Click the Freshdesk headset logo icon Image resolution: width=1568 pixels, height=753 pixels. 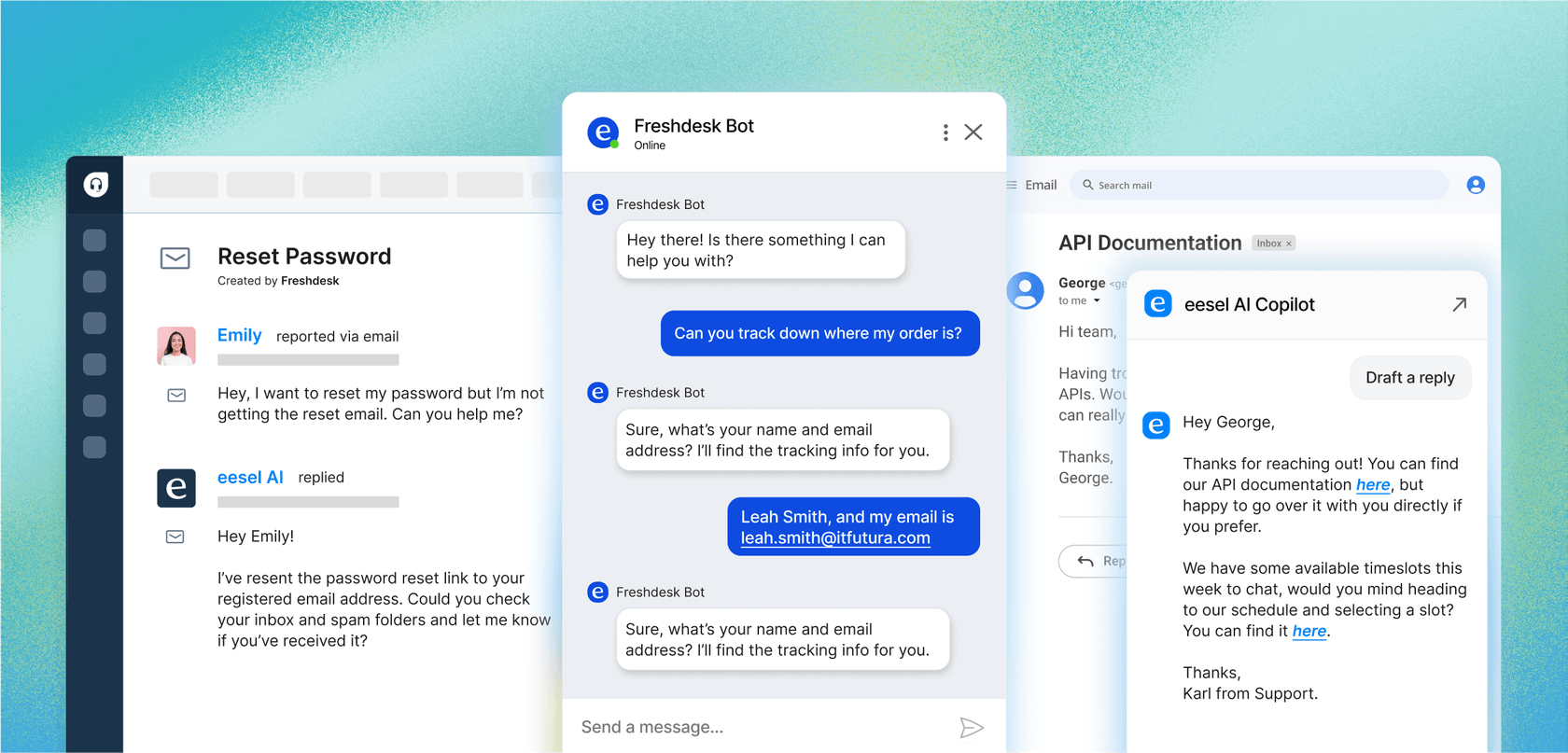coord(95,185)
